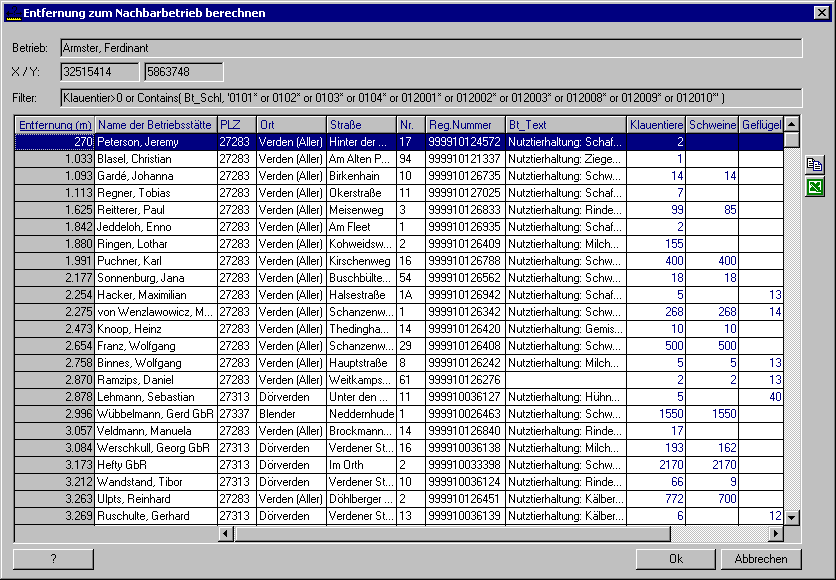Click the Name der Betriebsstätte header

pos(156,125)
